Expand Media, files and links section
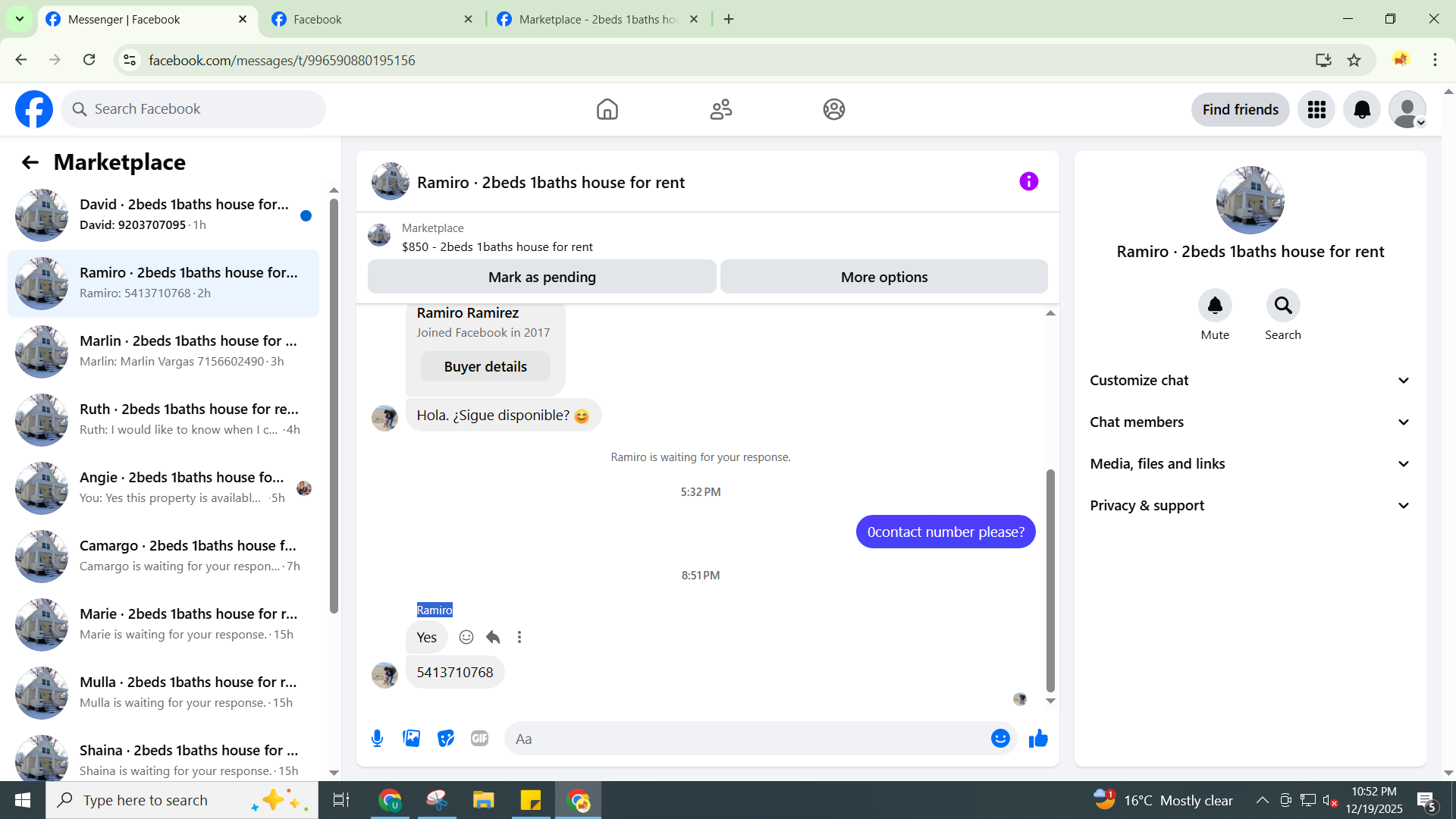Screen dimensions: 1456x819 point(1250,464)
